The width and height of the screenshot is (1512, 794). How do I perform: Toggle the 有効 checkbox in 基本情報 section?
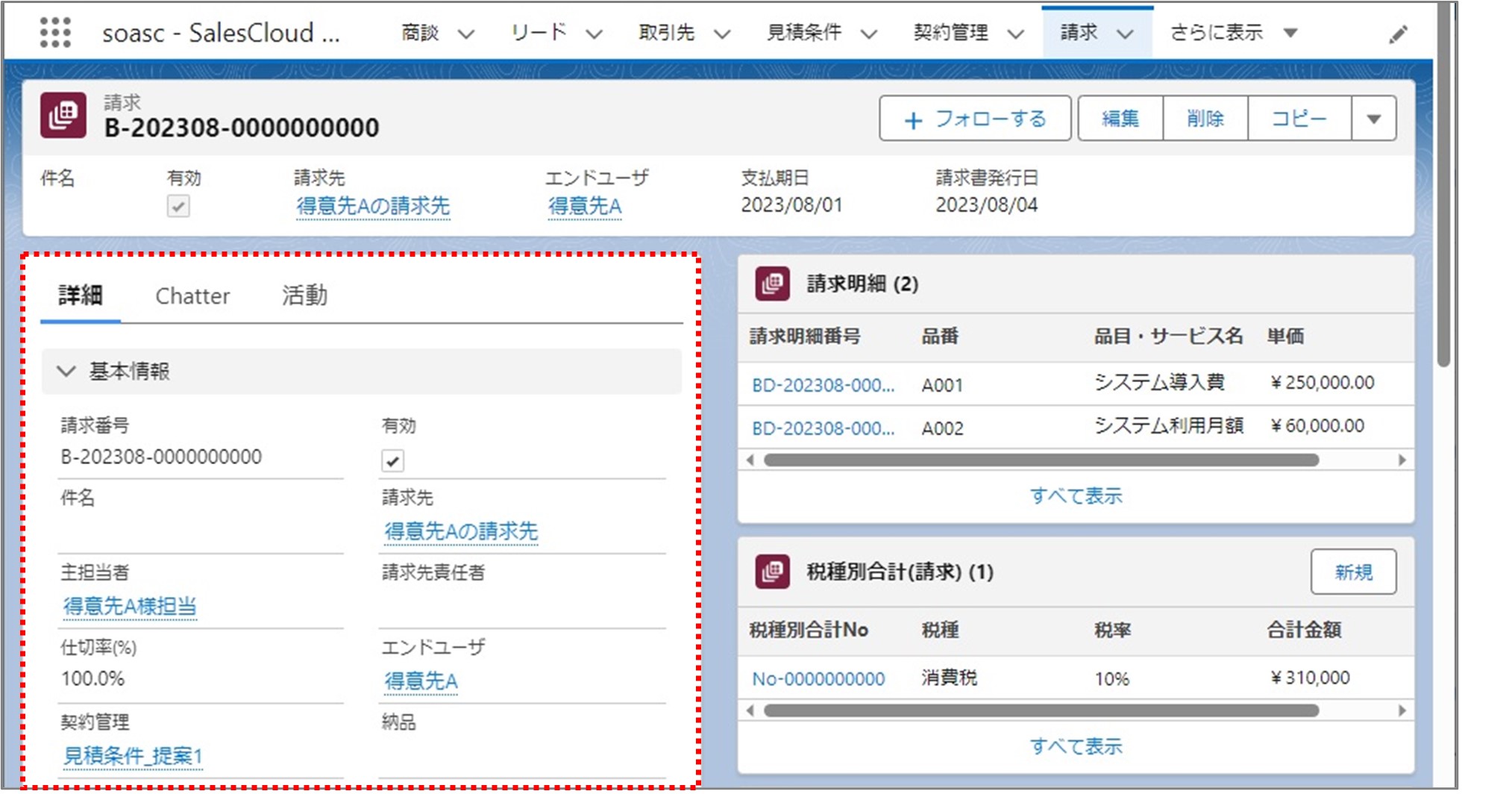pyautogui.click(x=393, y=460)
